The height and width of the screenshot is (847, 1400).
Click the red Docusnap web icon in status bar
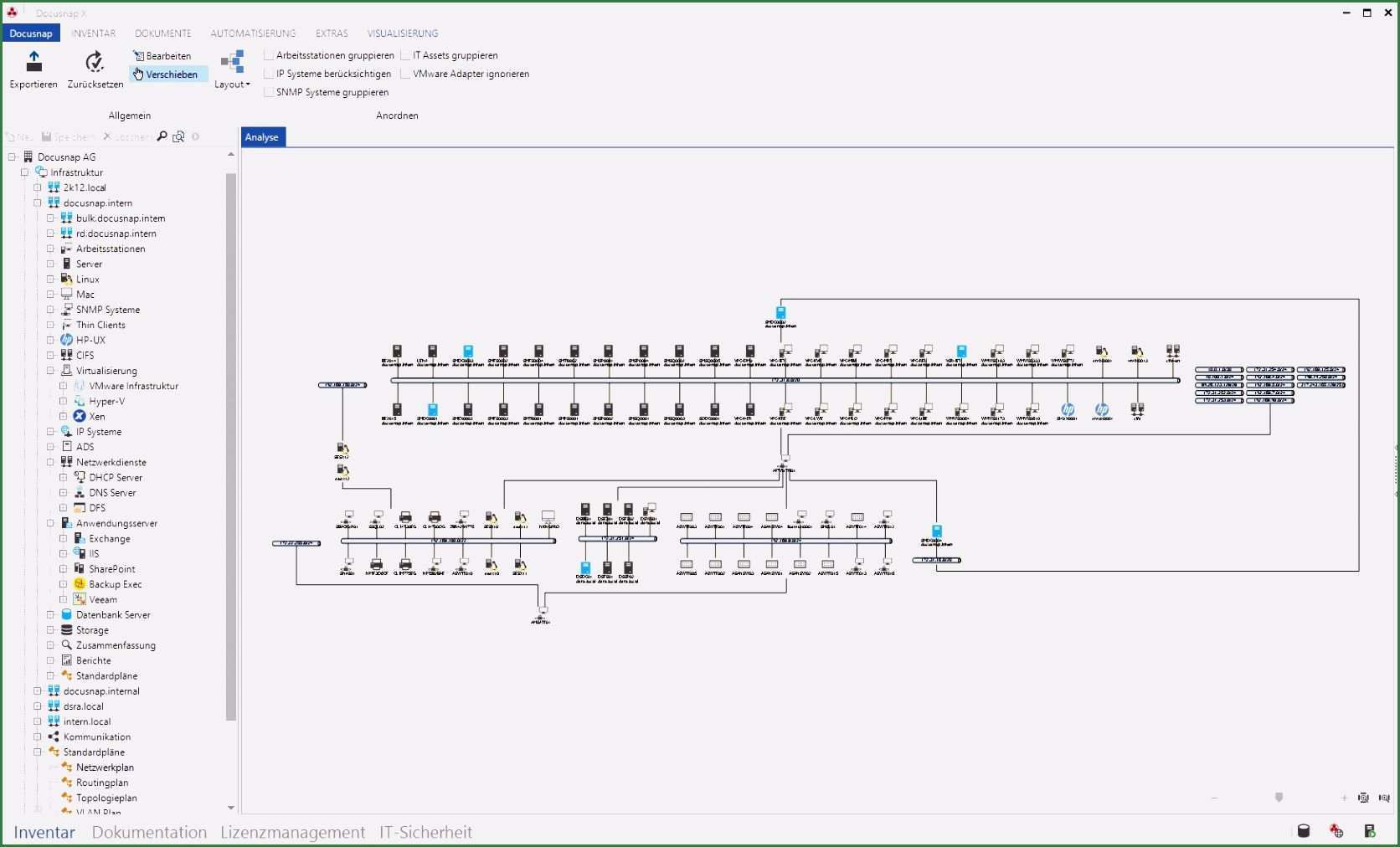(x=1336, y=831)
